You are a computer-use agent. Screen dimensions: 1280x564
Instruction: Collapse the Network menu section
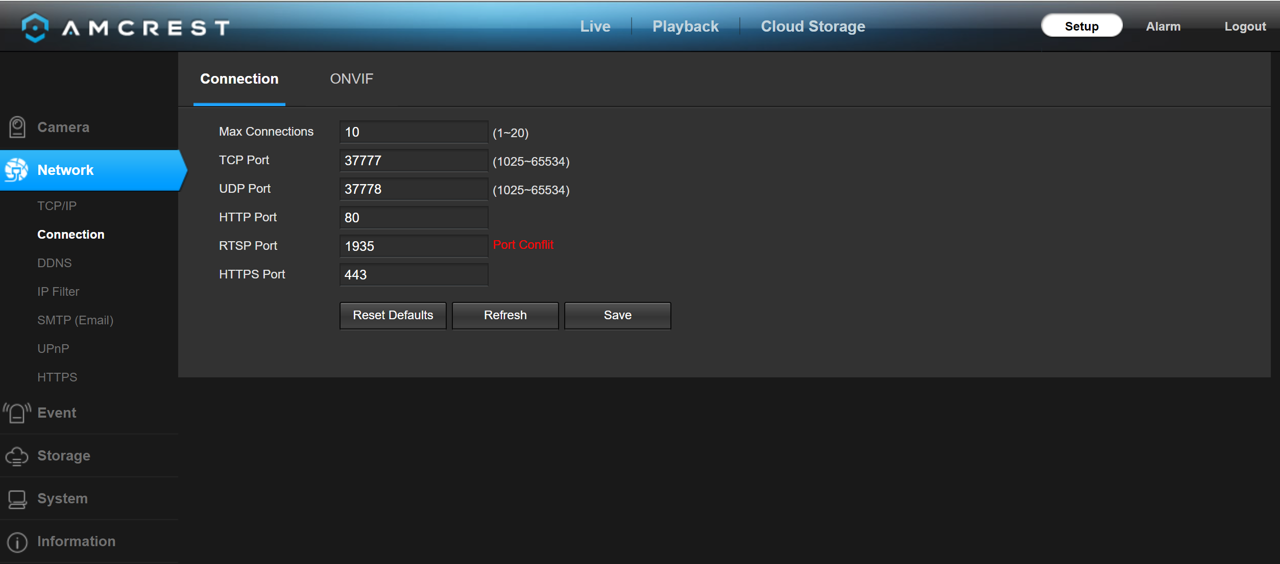click(x=90, y=170)
